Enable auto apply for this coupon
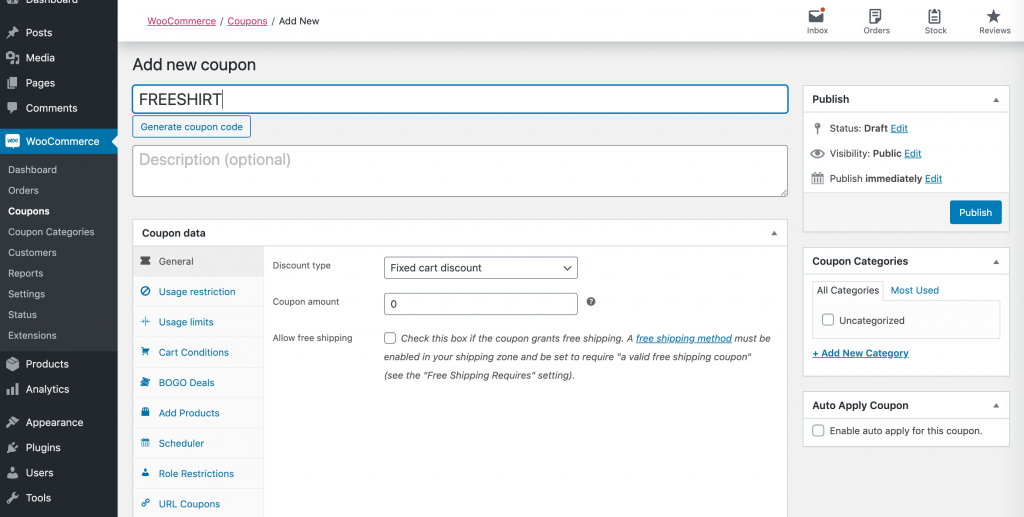Viewport: 1024px width, 517px height. pyautogui.click(x=819, y=431)
